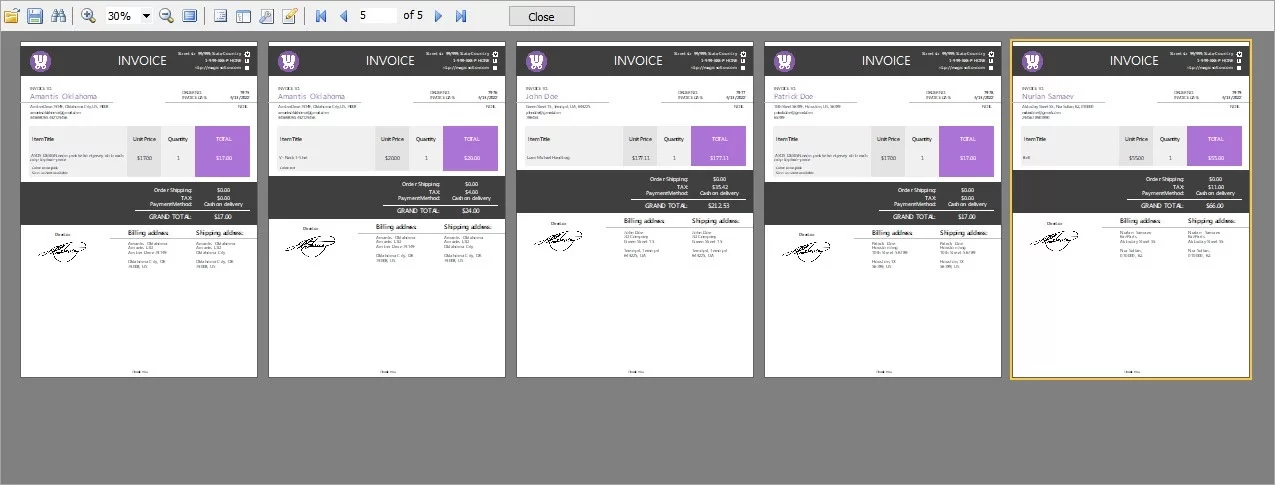Zoom in with the plus magnifier

pos(88,16)
